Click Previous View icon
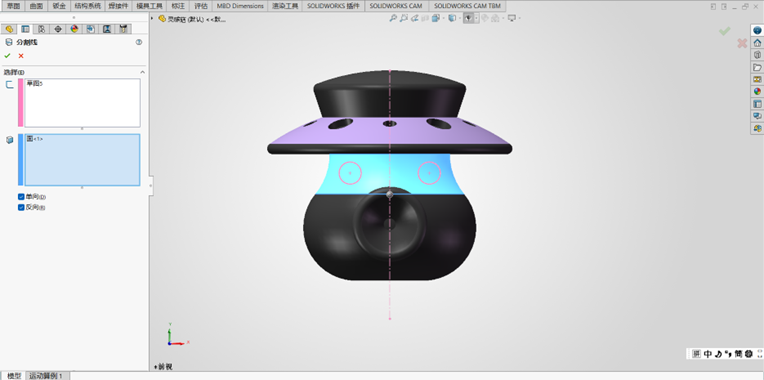Viewport: 764px width, 380px height. pyautogui.click(x=414, y=18)
